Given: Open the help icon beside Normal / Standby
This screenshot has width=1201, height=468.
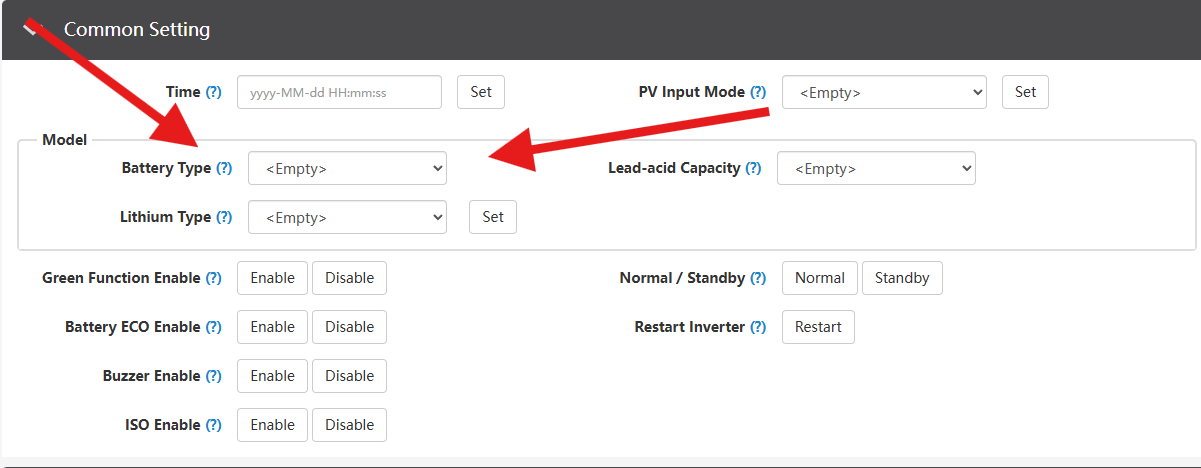Looking at the screenshot, I should tap(758, 278).
